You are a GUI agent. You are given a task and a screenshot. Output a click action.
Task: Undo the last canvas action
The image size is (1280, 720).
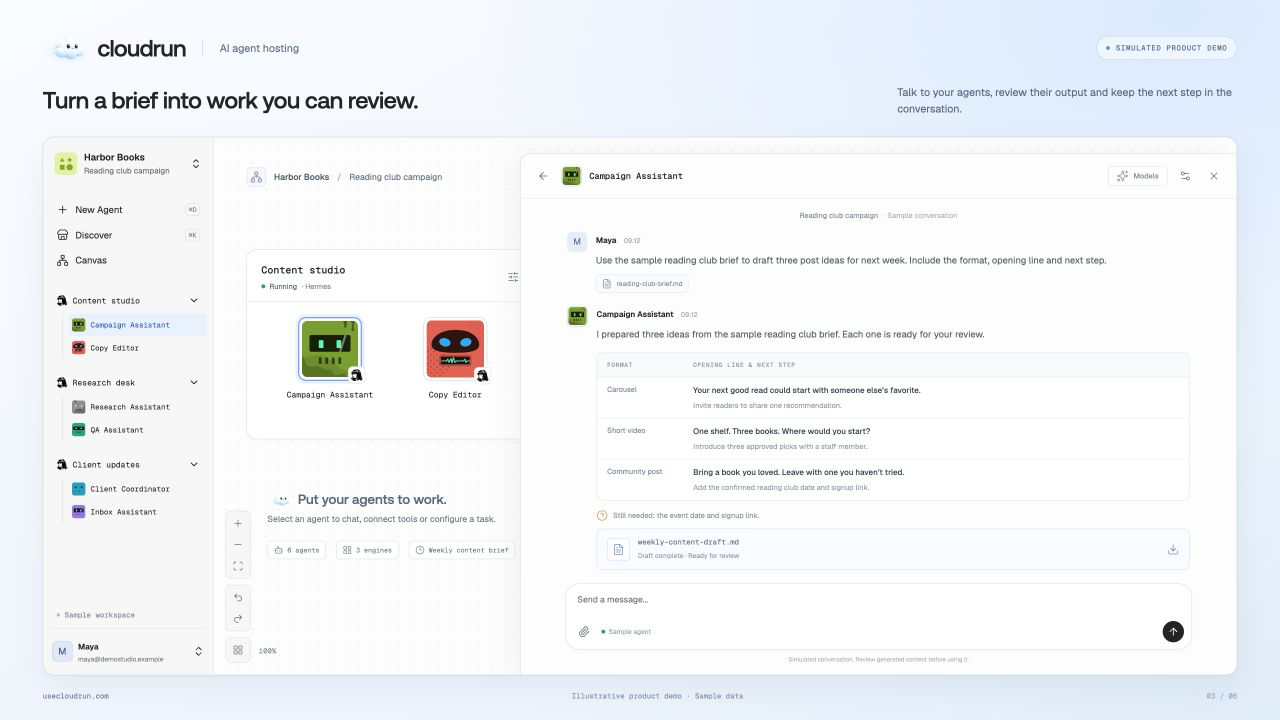pos(238,597)
